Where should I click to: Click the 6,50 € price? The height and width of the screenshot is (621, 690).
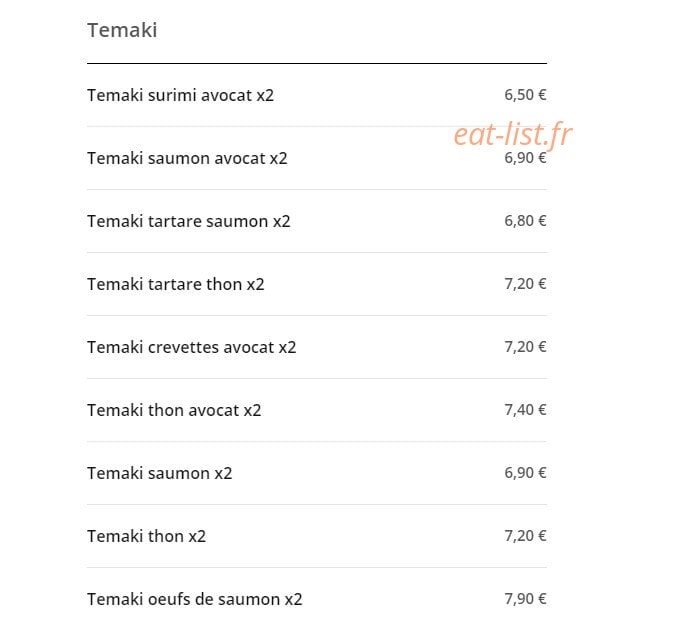(x=525, y=95)
